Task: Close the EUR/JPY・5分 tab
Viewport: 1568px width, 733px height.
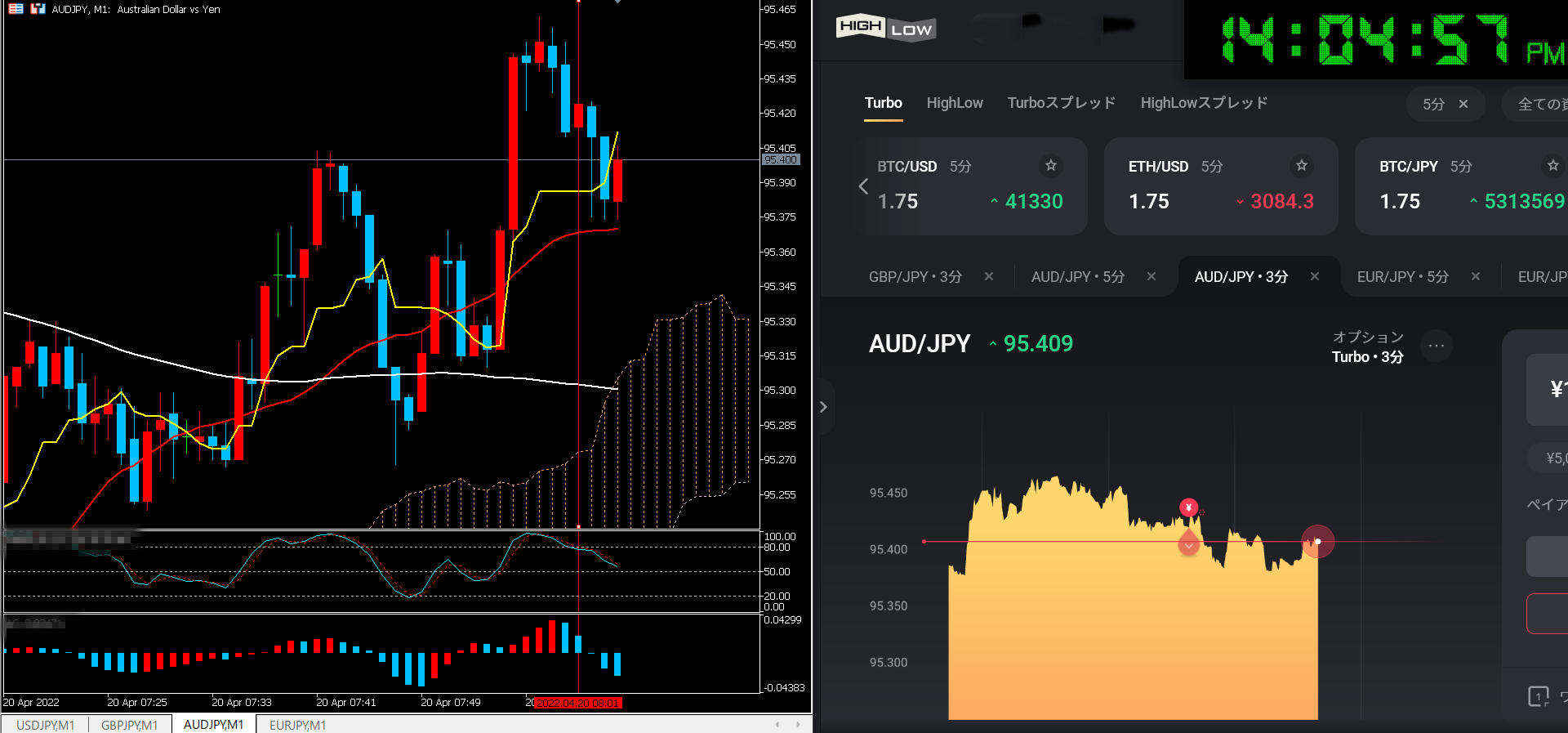Action: tap(1475, 277)
